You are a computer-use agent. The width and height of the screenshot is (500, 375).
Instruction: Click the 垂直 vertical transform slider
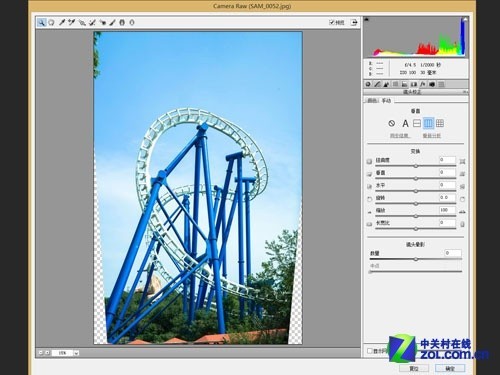pyautogui.click(x=416, y=178)
